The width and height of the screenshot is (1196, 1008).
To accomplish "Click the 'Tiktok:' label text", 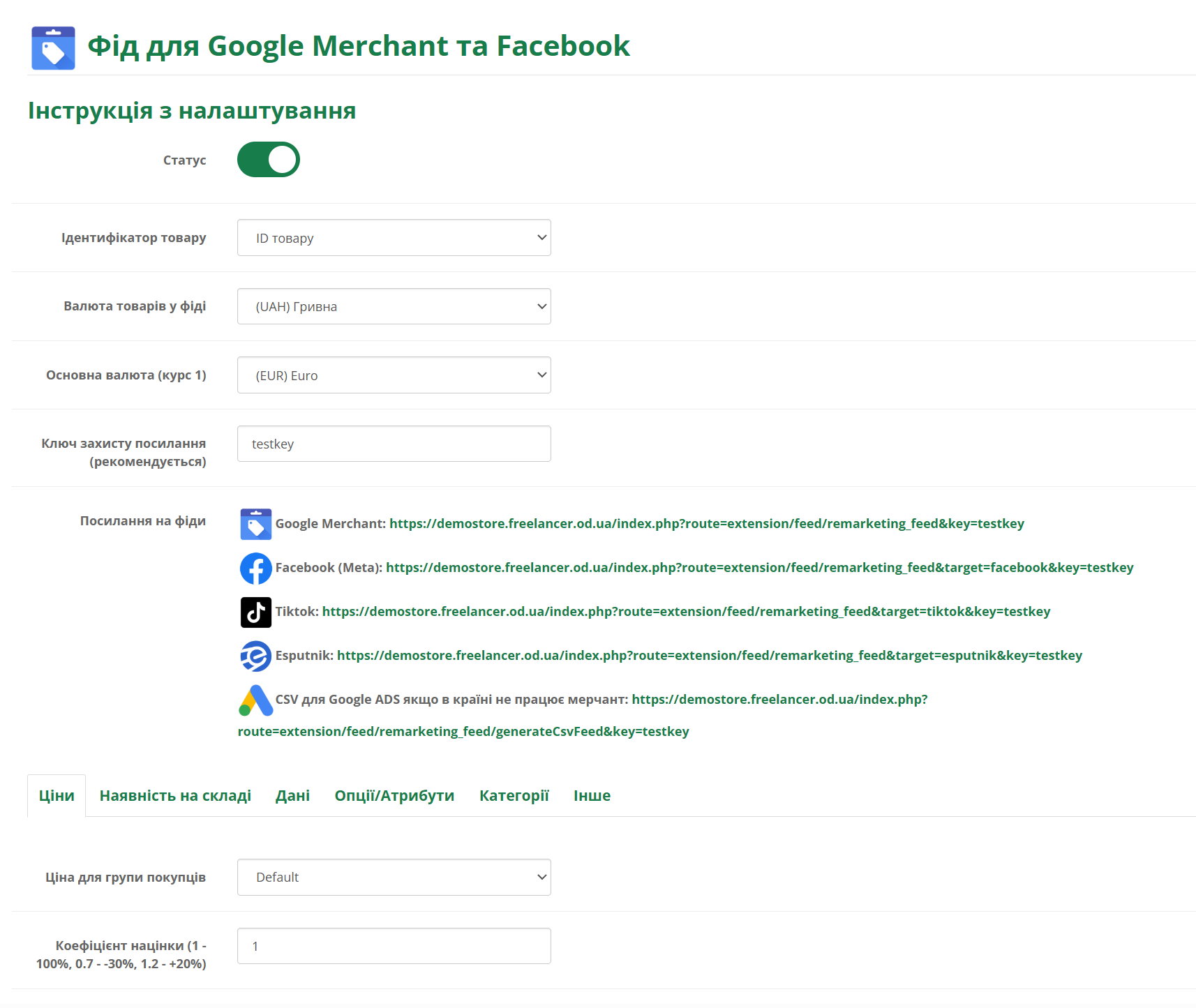I will click(x=297, y=612).
